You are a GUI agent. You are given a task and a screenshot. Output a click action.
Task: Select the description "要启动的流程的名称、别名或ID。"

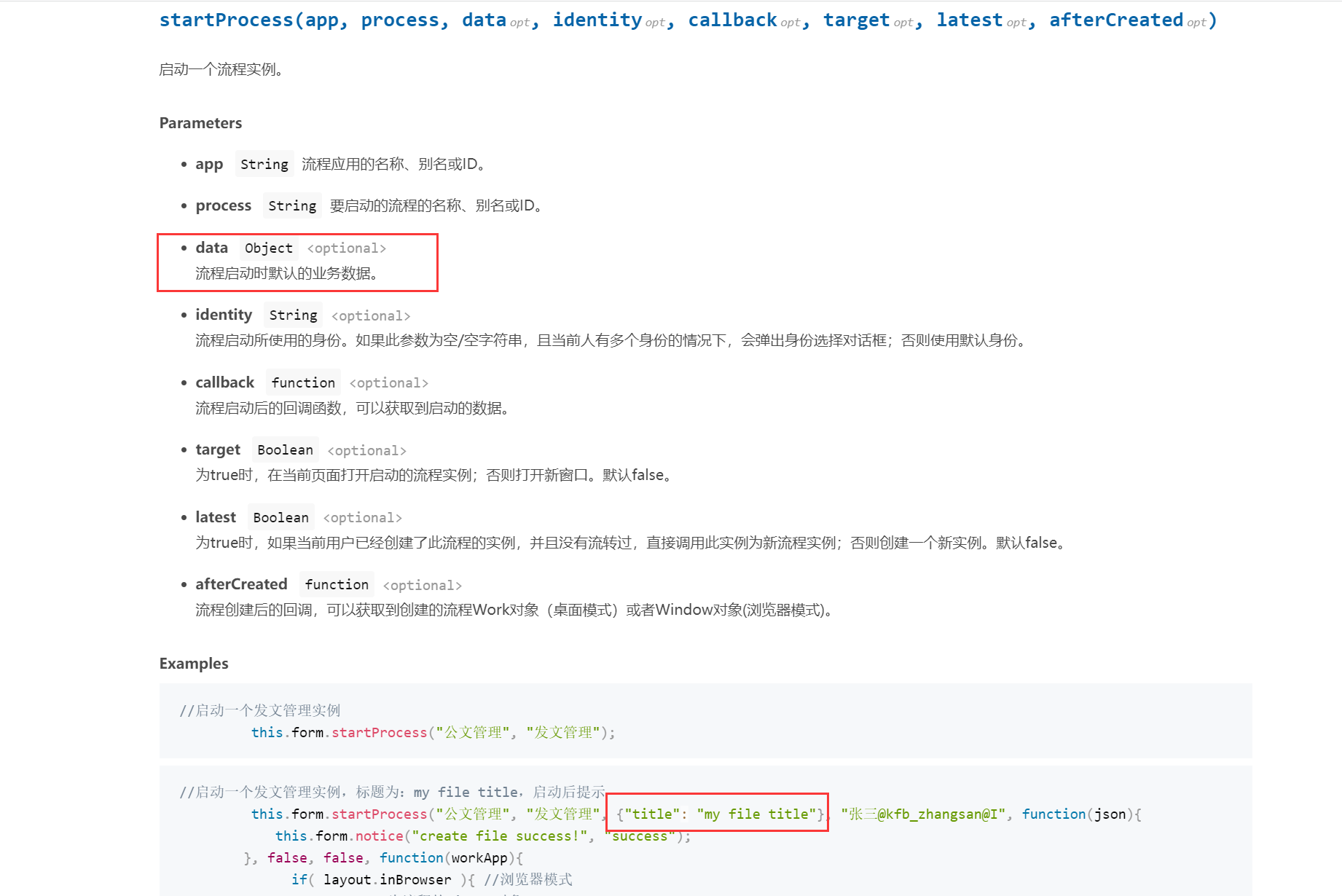coord(436,206)
